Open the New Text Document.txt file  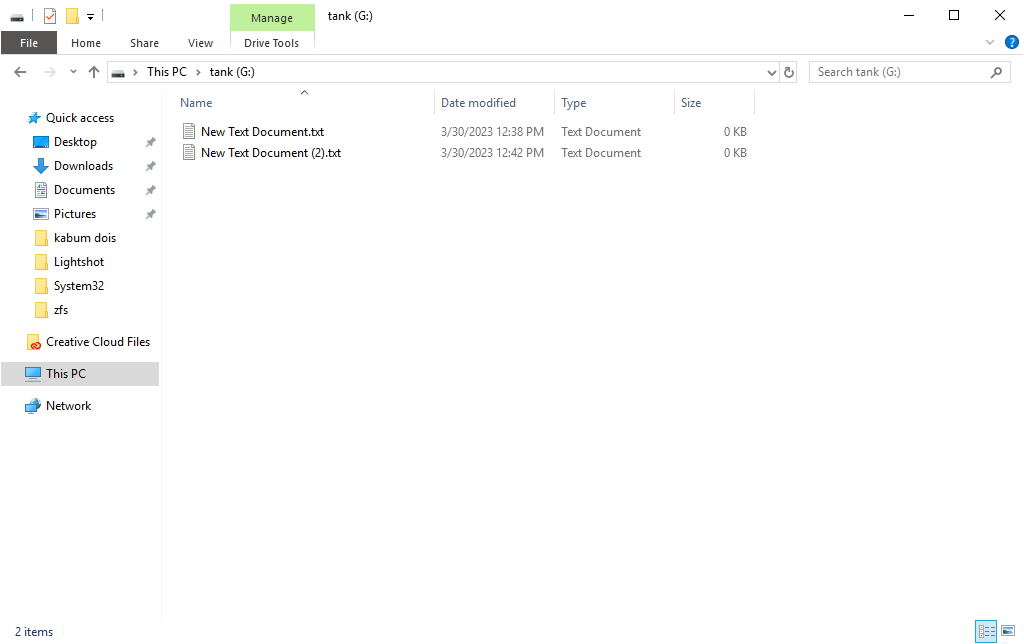[x=261, y=131]
